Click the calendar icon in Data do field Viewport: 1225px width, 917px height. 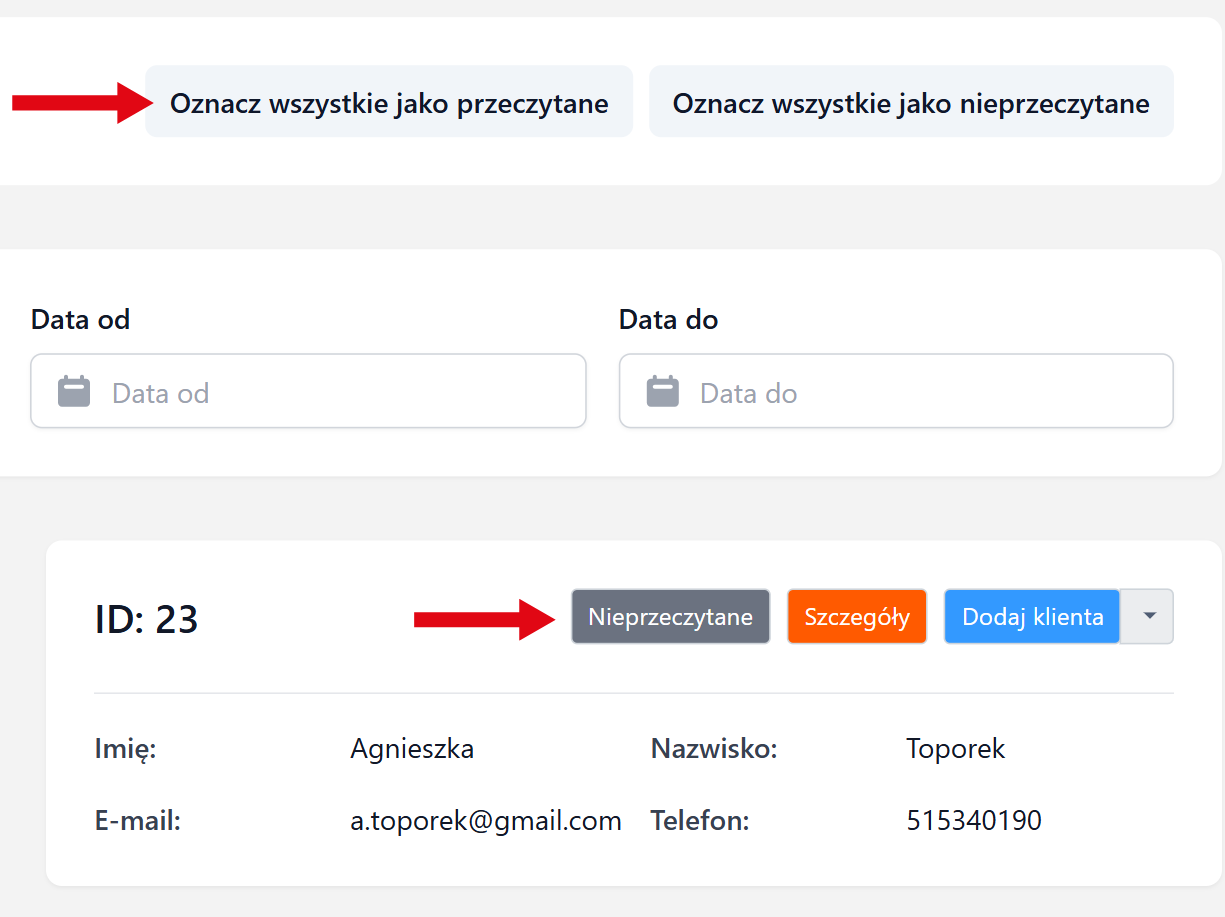pos(662,392)
